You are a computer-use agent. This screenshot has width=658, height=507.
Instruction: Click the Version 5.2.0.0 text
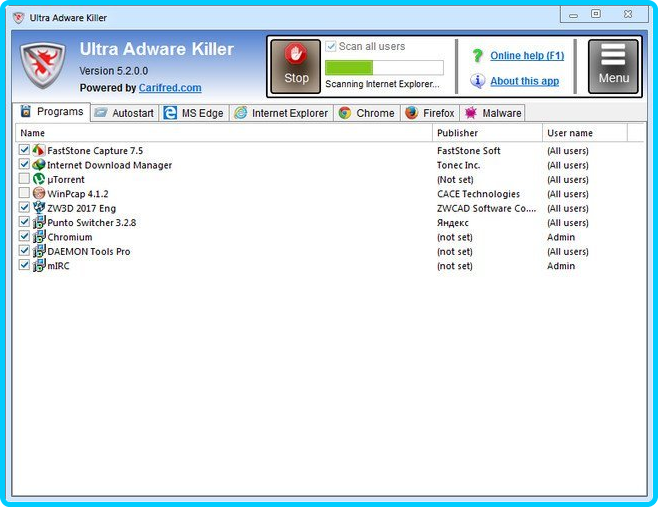(114, 71)
